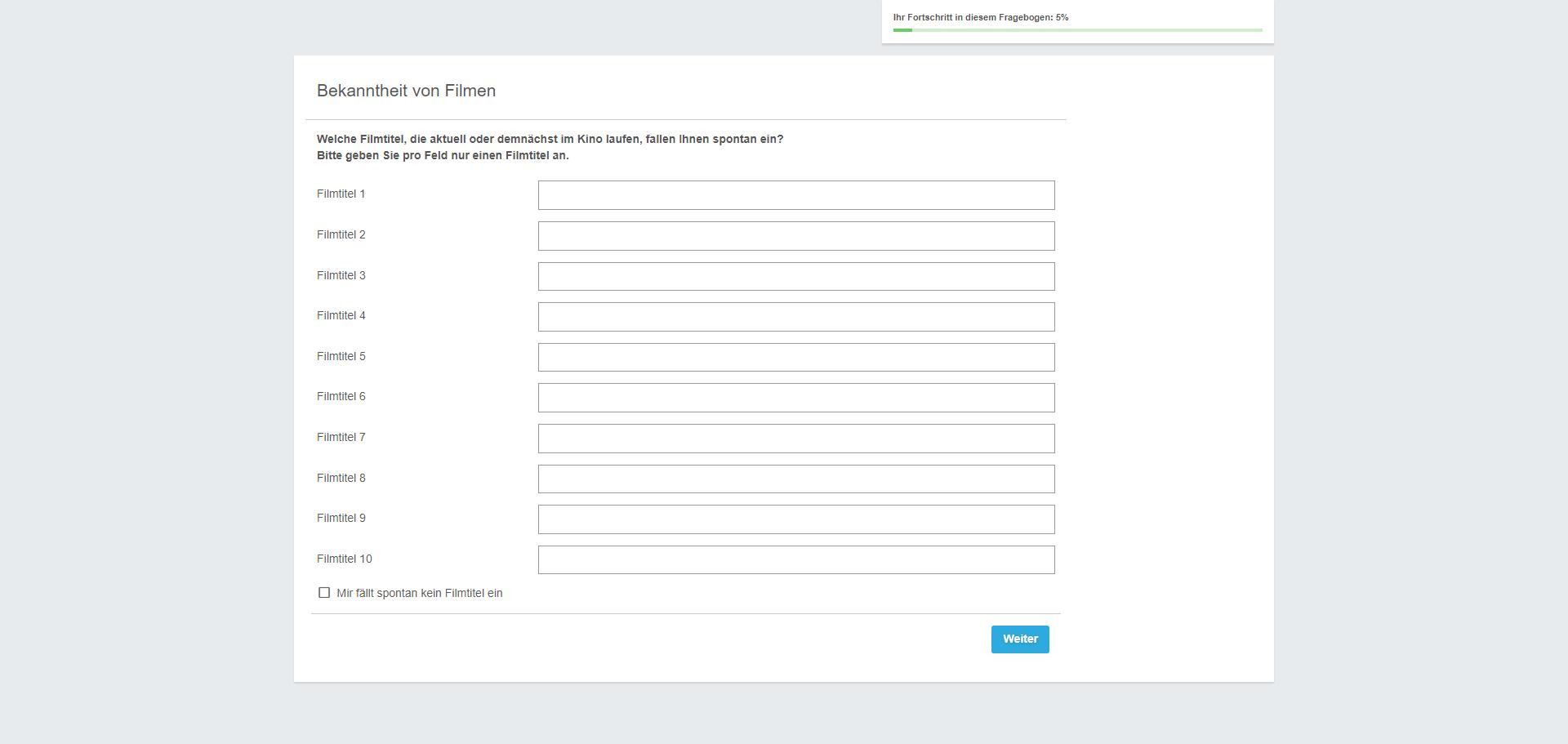Viewport: 1568px width, 744px height.
Task: Select the Filmtitel 8 input field
Action: click(x=796, y=479)
